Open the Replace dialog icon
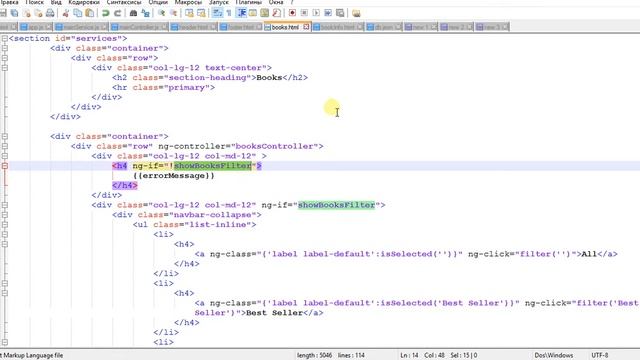 [145, 13]
